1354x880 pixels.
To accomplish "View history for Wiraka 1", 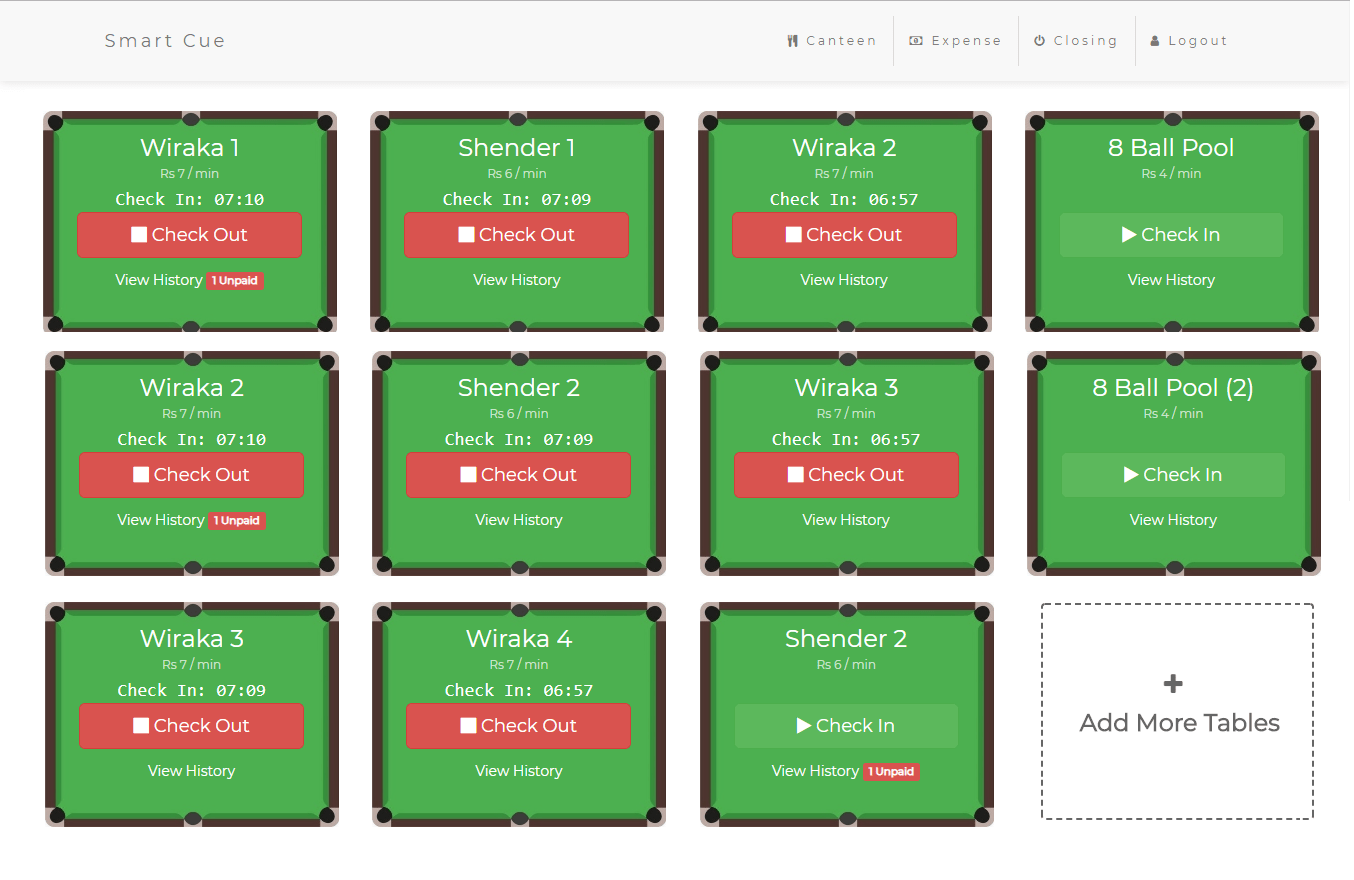I will 159,280.
